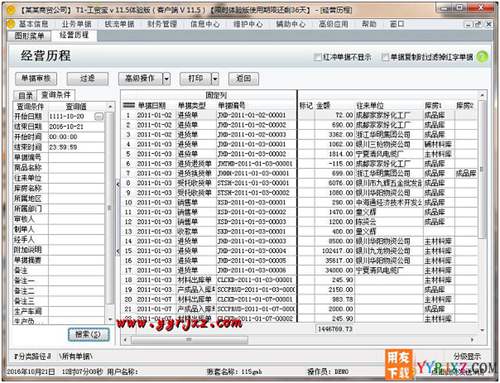Click the 打印 button

196,79
